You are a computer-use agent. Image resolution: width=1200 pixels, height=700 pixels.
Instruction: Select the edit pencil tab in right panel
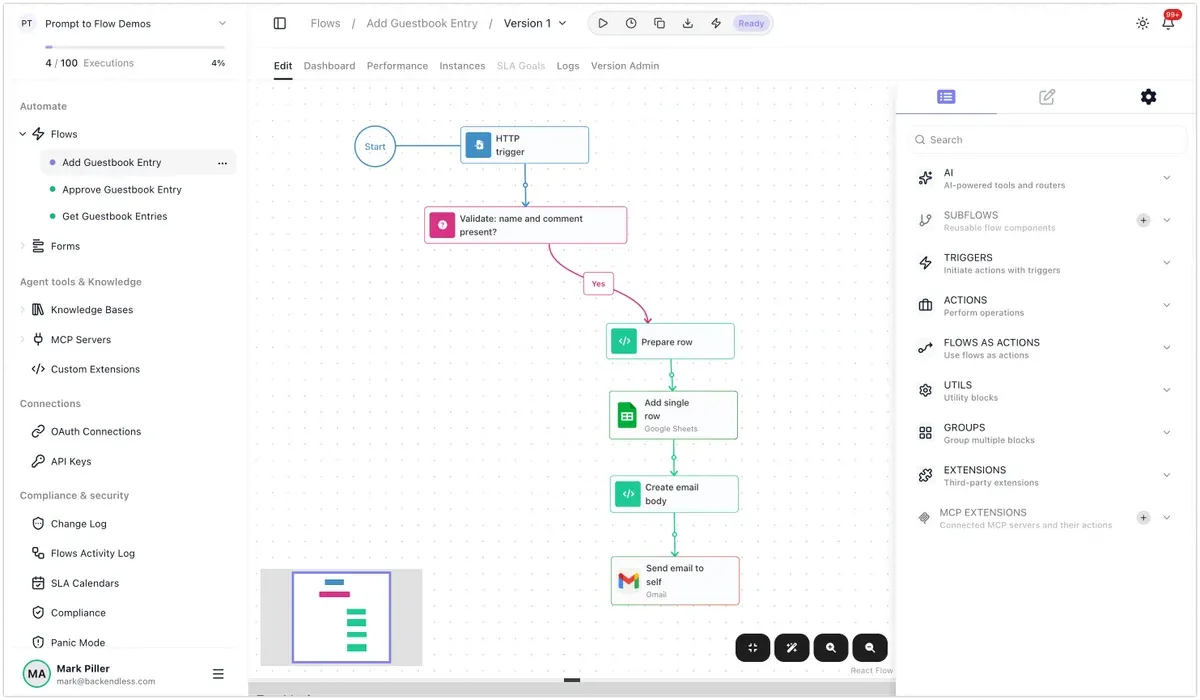(x=1047, y=97)
